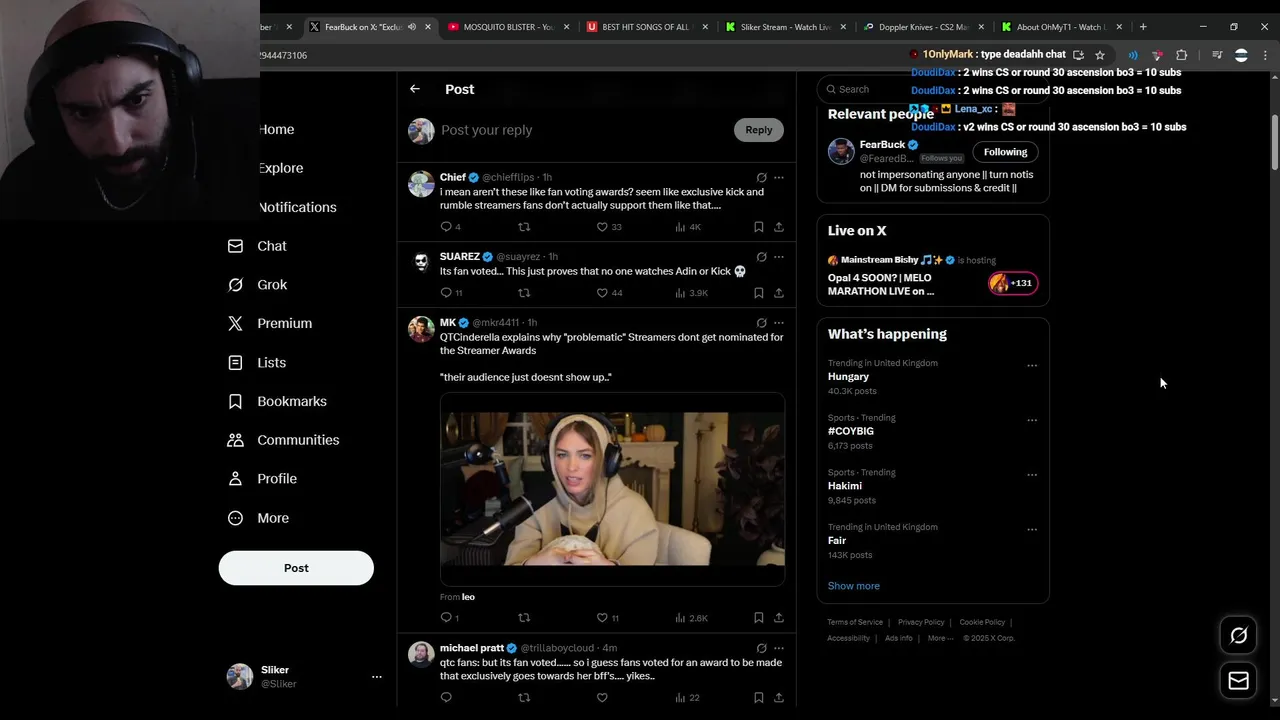Open options for Hungary trend

[1032, 366]
